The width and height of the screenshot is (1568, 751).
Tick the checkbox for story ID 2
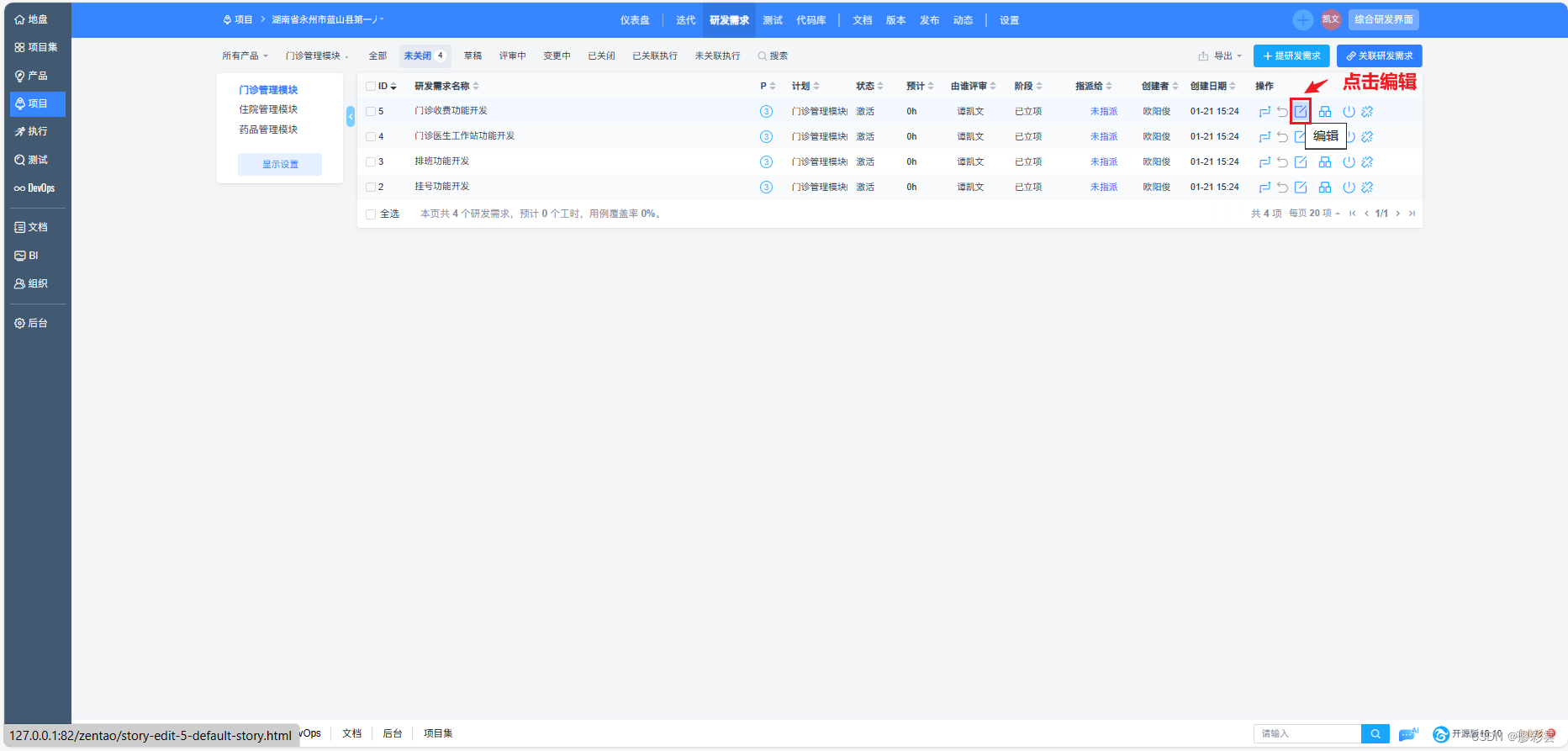point(371,187)
